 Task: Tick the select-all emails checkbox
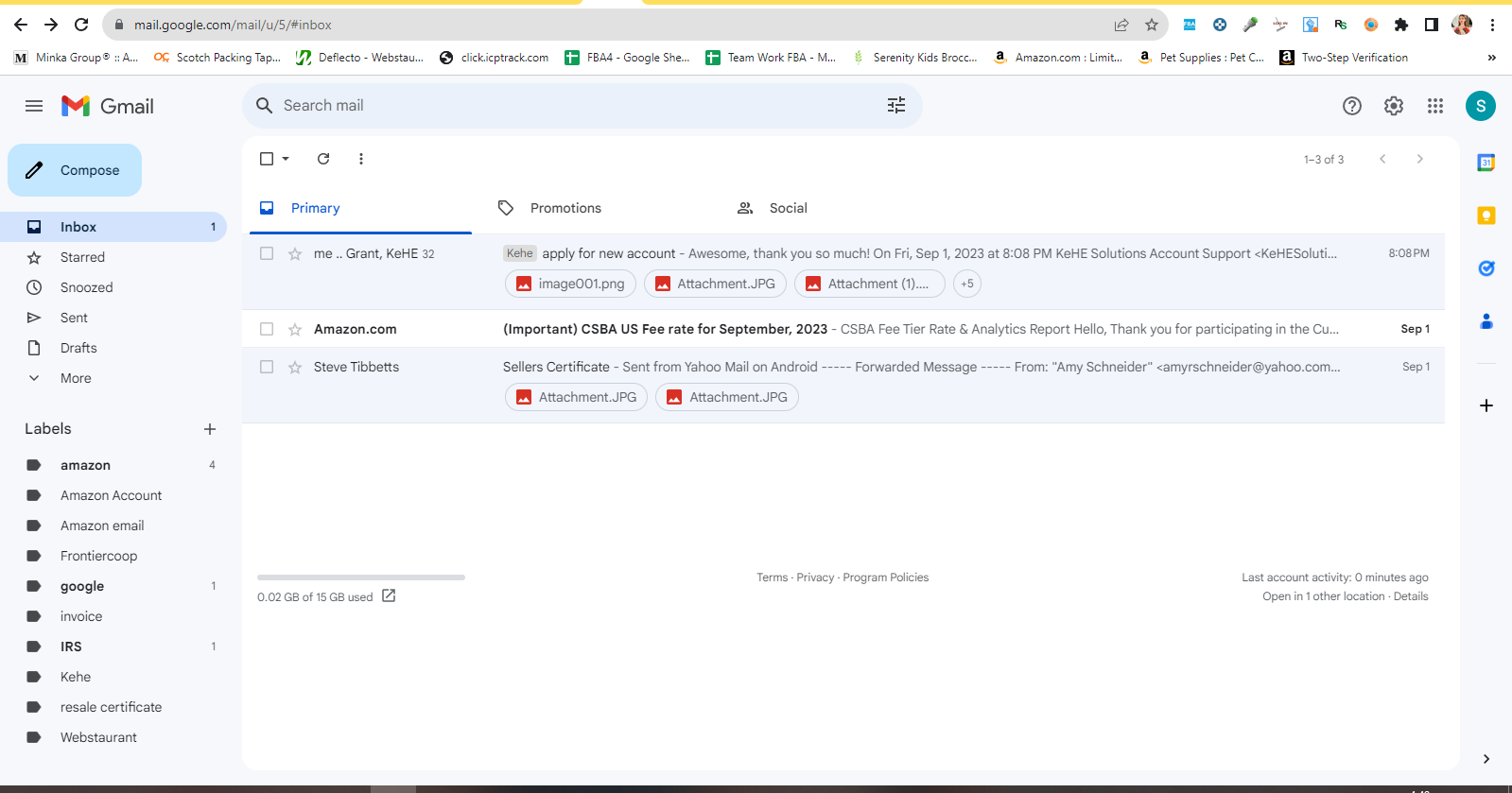[x=267, y=159]
